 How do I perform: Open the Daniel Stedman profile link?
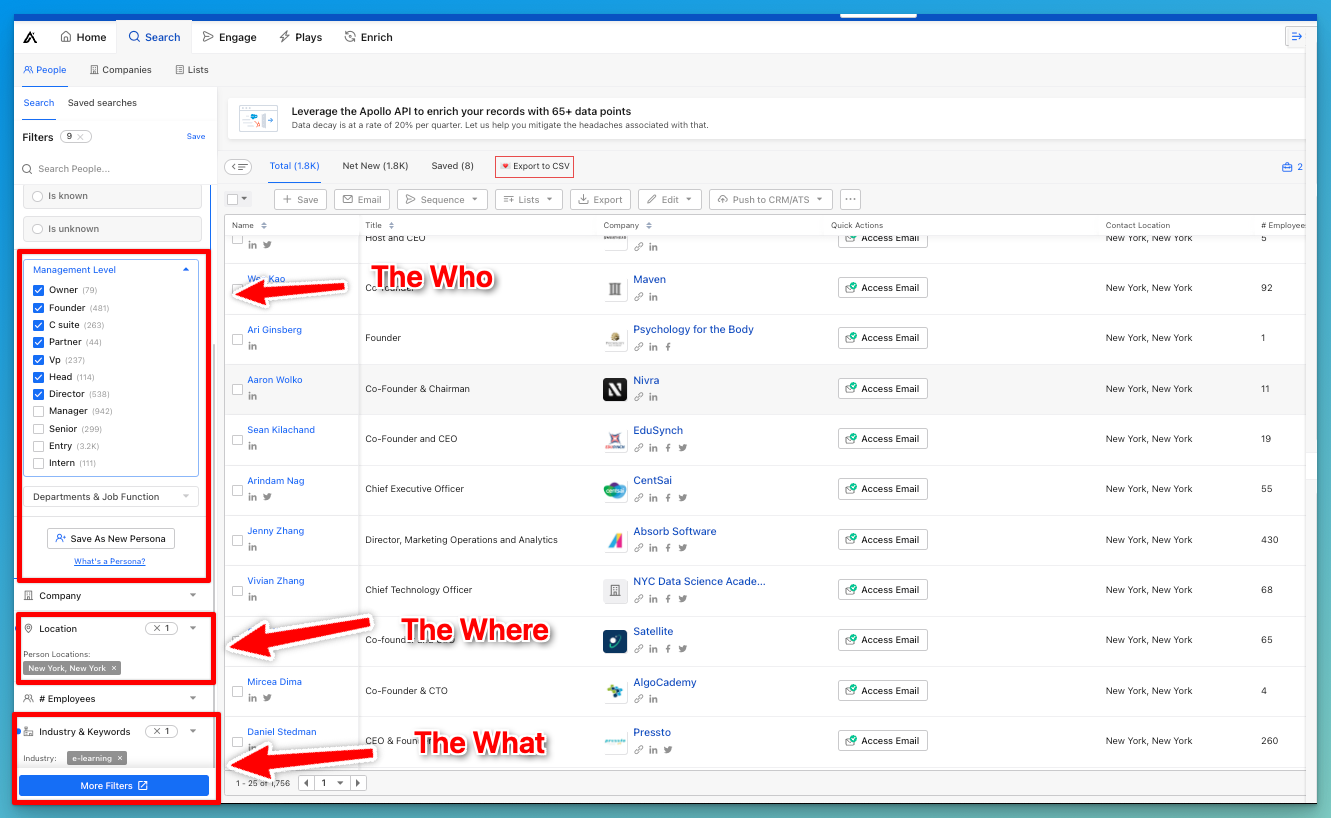pyautogui.click(x=282, y=732)
